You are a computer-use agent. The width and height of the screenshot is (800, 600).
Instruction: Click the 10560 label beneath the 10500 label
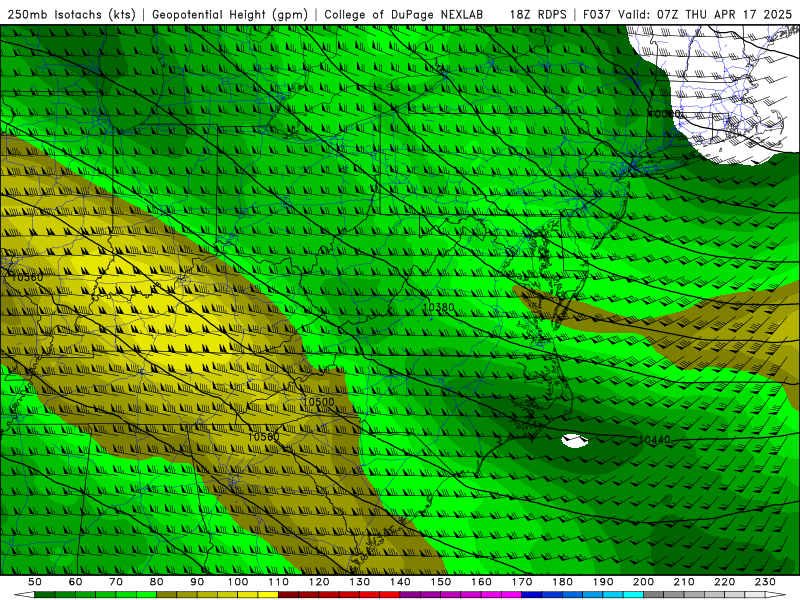pos(263,437)
